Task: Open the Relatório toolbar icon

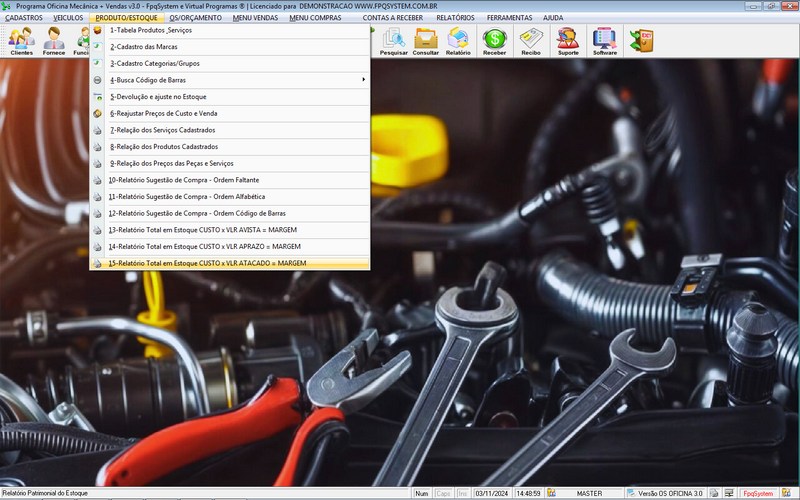Action: [x=458, y=40]
